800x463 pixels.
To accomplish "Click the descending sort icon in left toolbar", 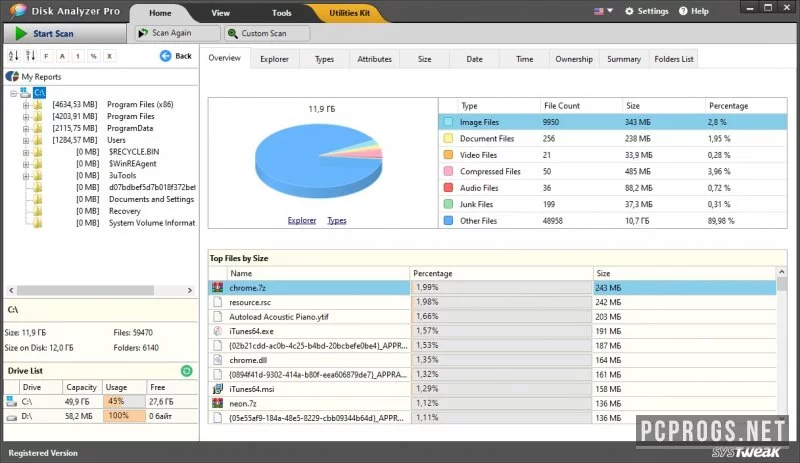I will [31, 56].
